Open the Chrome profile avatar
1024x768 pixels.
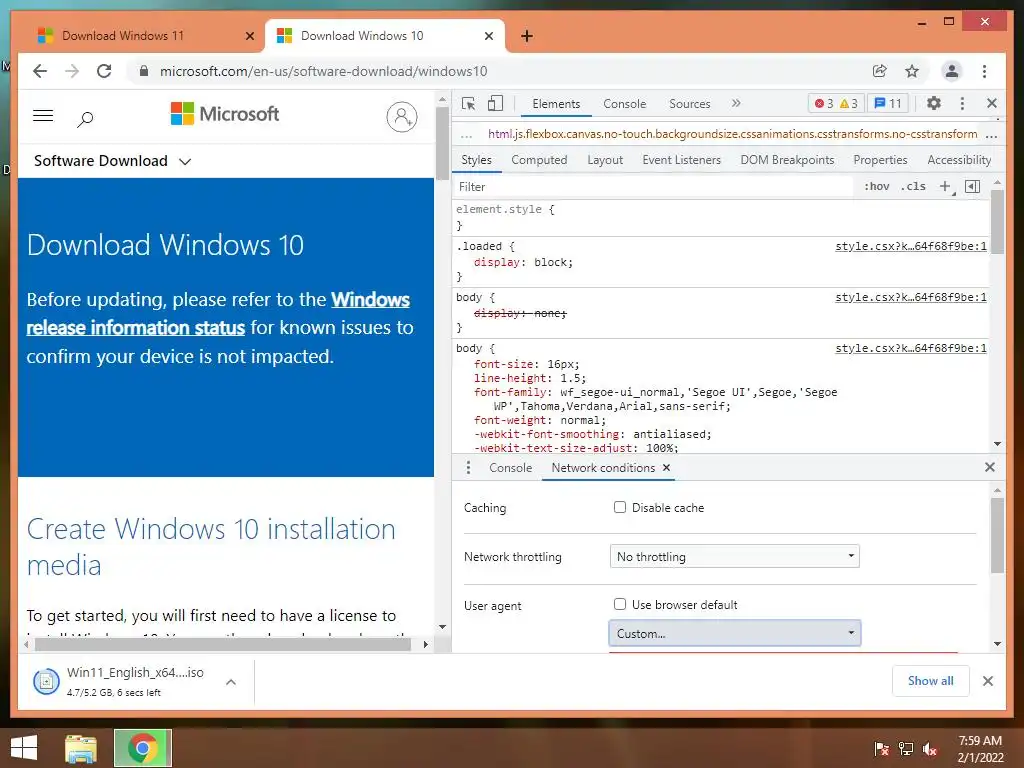952,71
